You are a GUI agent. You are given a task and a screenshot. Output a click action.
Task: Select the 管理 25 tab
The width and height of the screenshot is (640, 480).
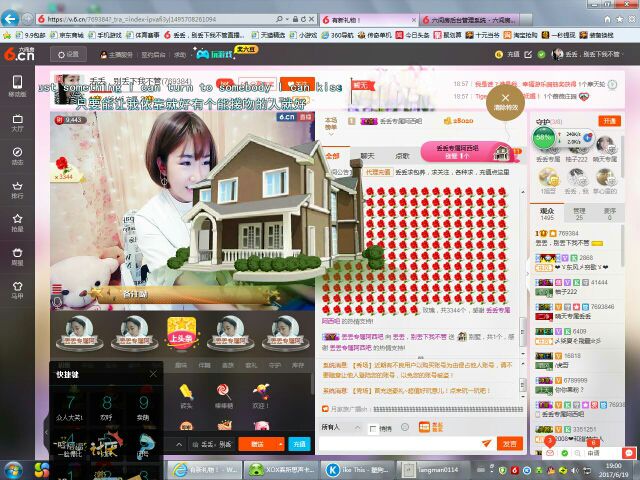click(579, 213)
